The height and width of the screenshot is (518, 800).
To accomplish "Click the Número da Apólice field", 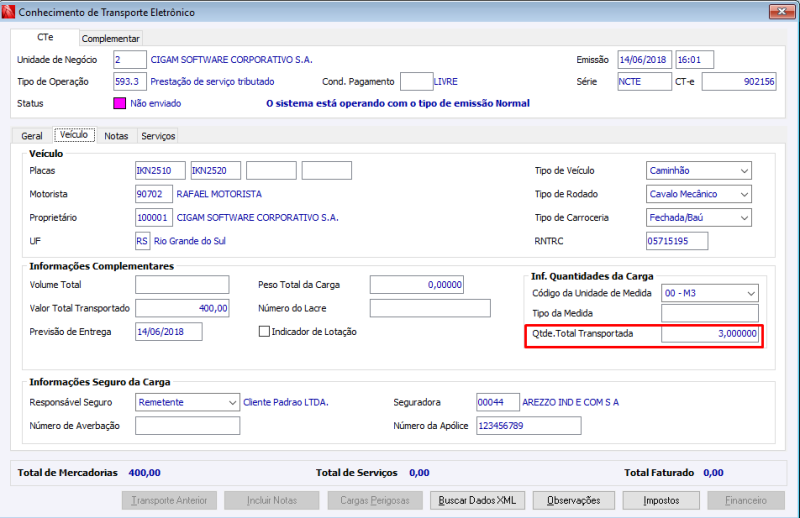I will [x=529, y=426].
